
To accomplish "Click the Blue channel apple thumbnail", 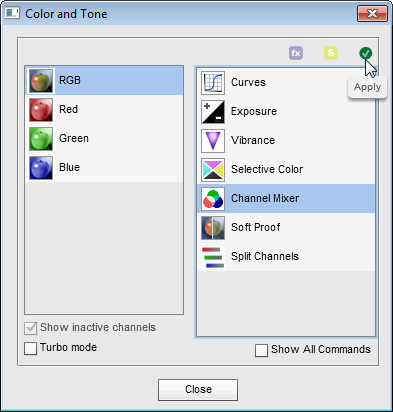I will (41, 168).
